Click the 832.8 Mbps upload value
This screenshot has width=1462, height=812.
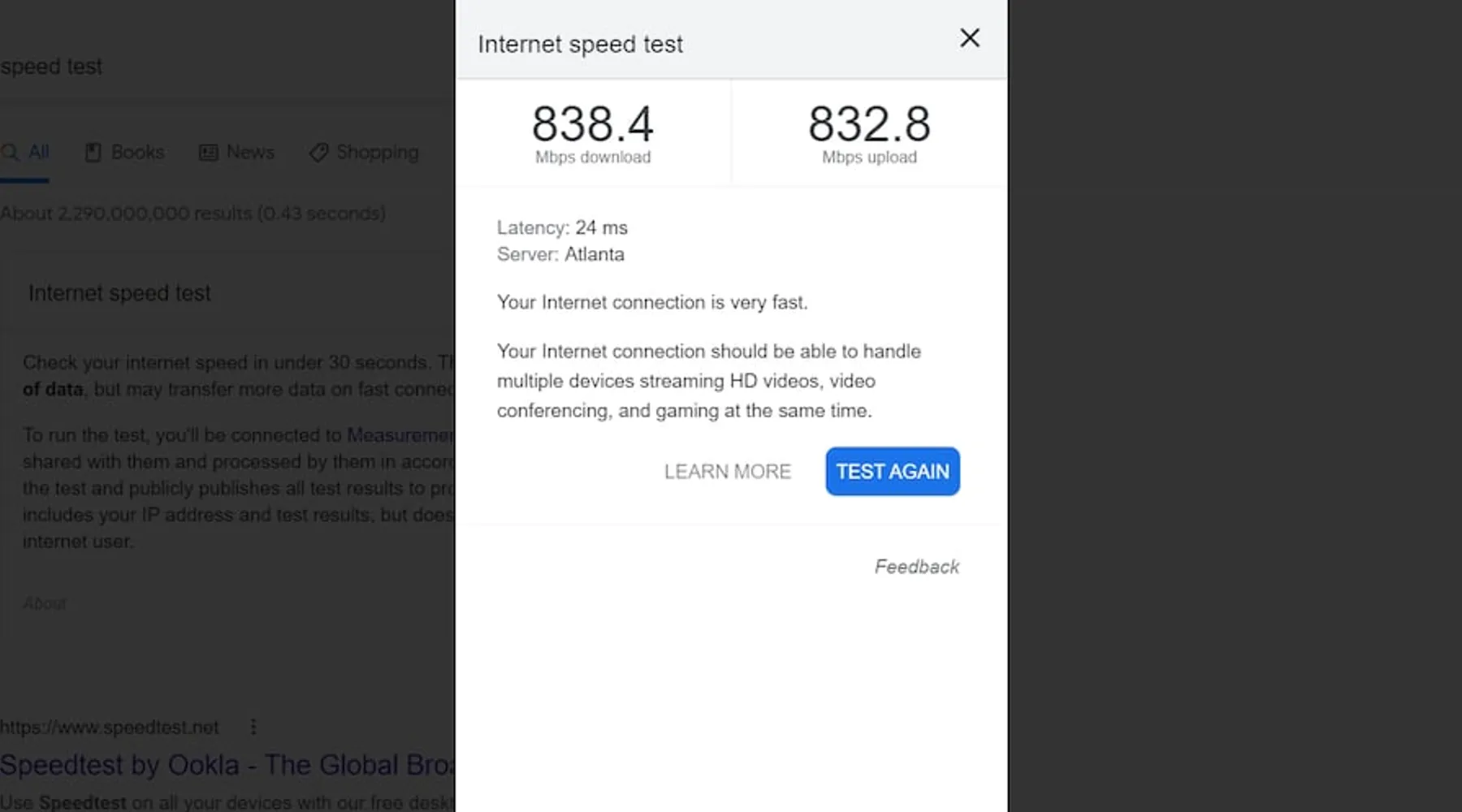click(869, 124)
